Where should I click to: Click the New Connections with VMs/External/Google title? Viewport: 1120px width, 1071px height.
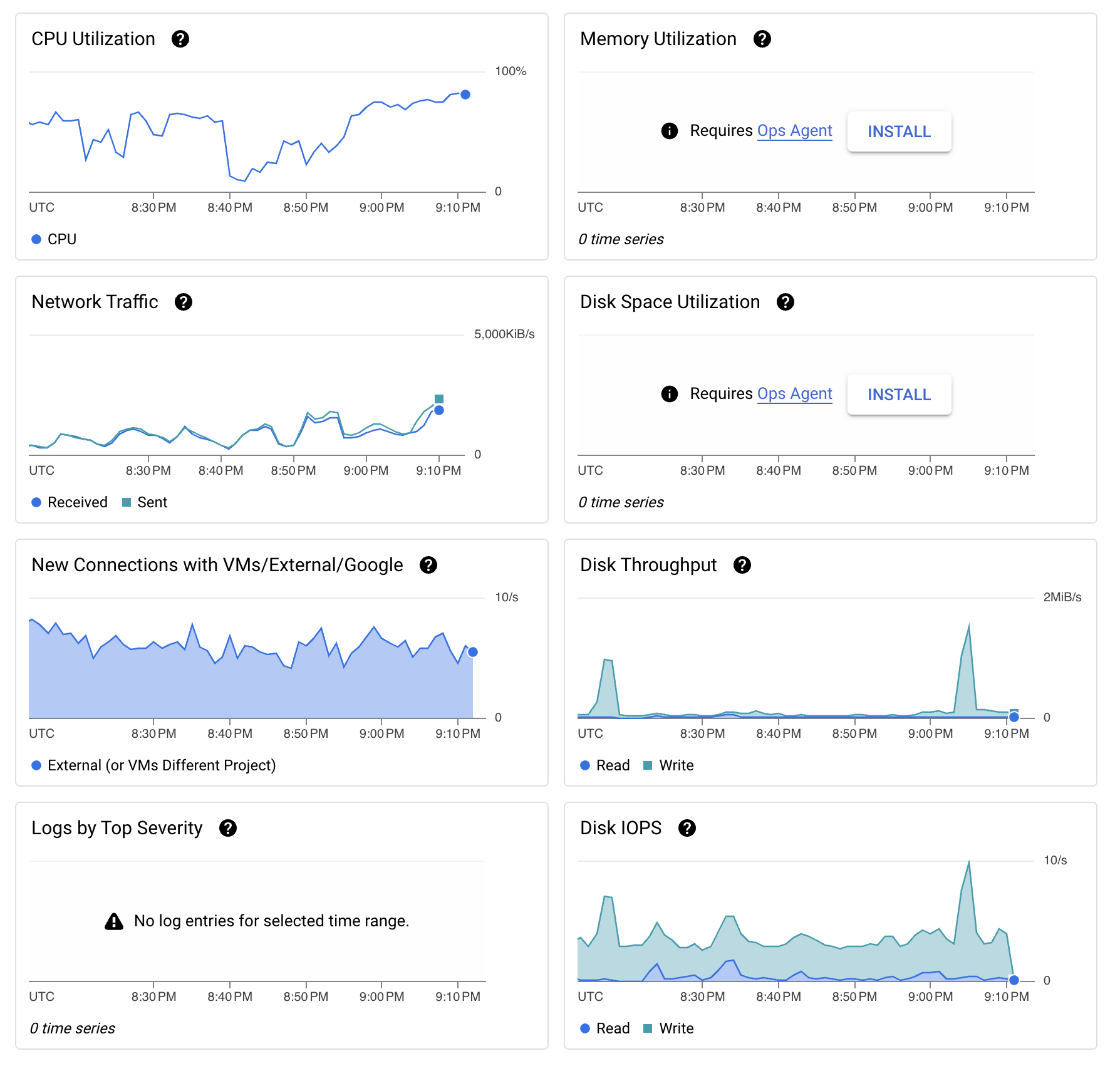click(x=217, y=565)
